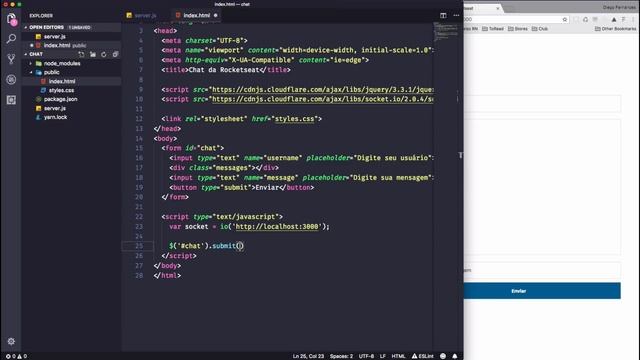640x360 pixels.
Task: Open the Tollead bookmarks folder
Action: (493, 29)
